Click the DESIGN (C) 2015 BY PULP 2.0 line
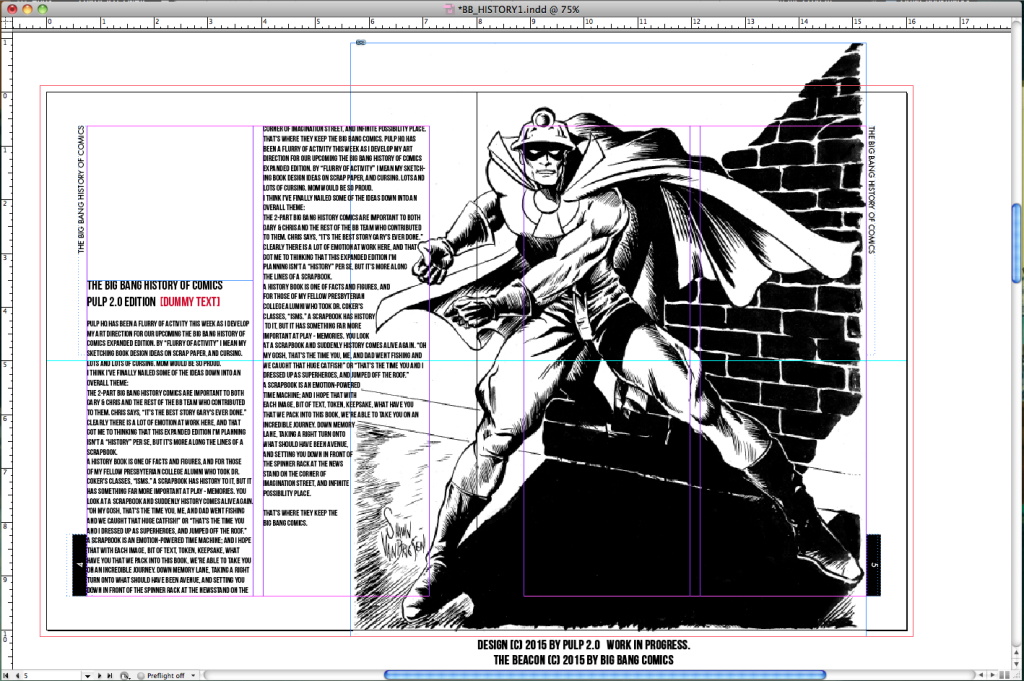Image resolution: width=1024 pixels, height=681 pixels. [x=583, y=645]
